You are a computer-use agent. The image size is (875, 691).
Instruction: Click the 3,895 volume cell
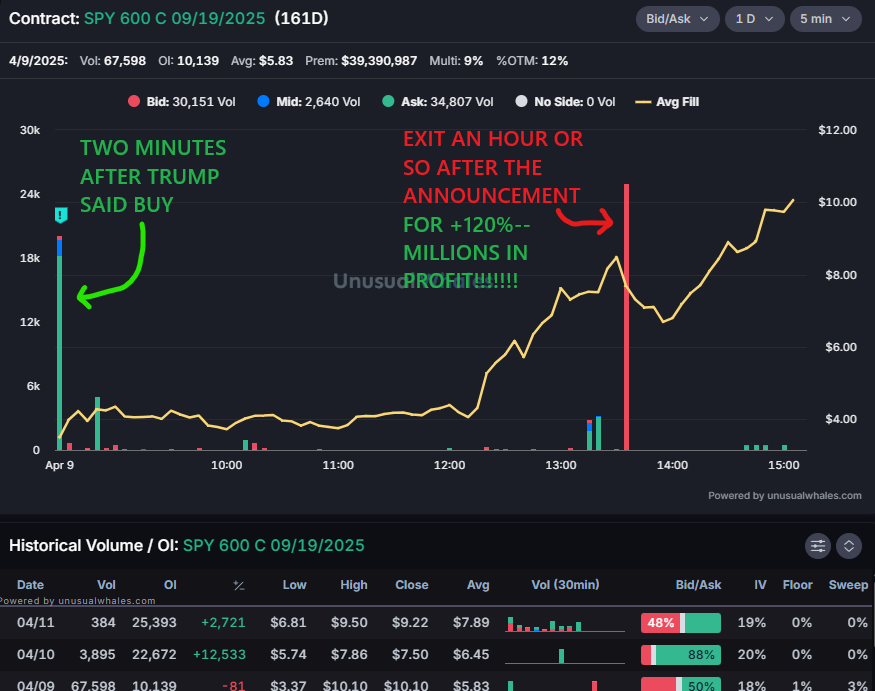coord(97,654)
